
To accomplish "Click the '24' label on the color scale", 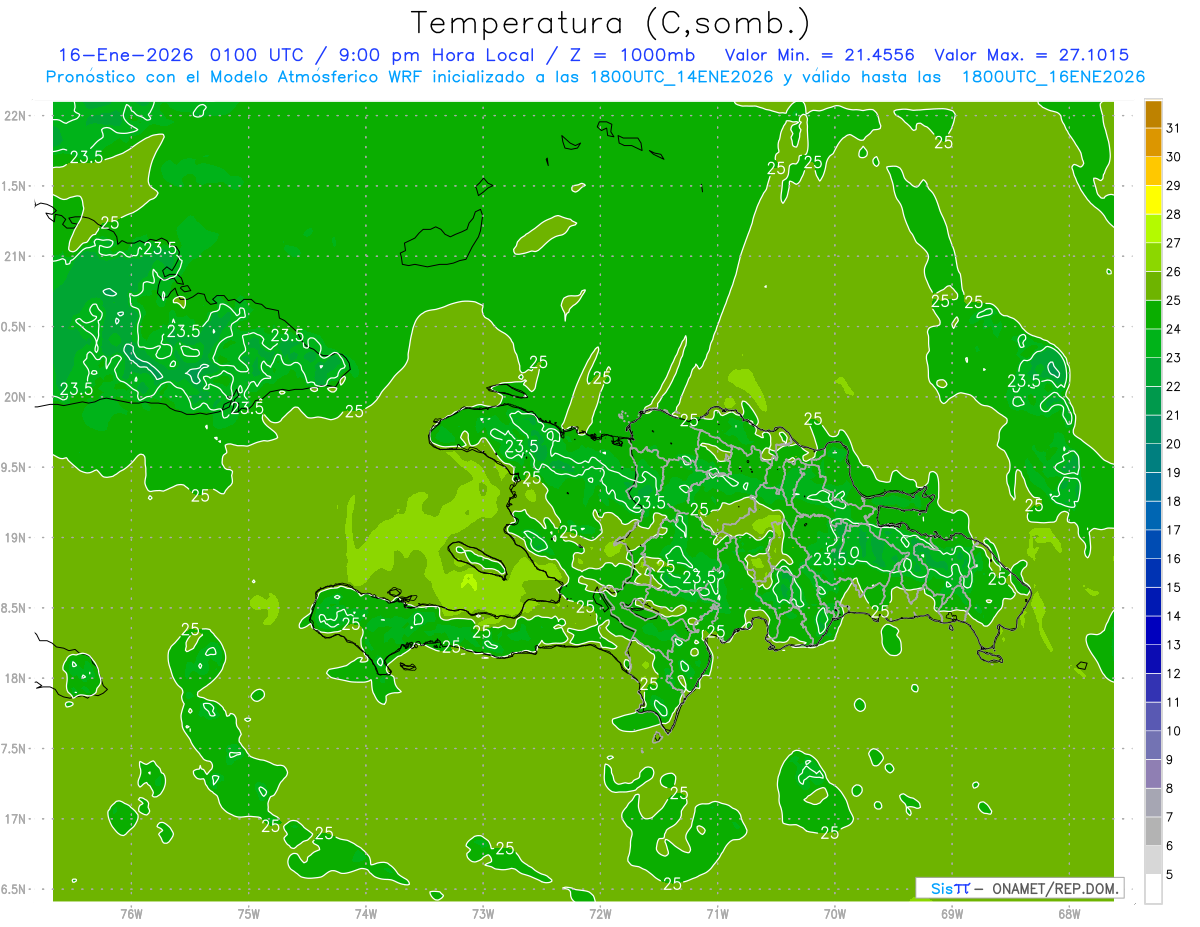I will [1174, 329].
